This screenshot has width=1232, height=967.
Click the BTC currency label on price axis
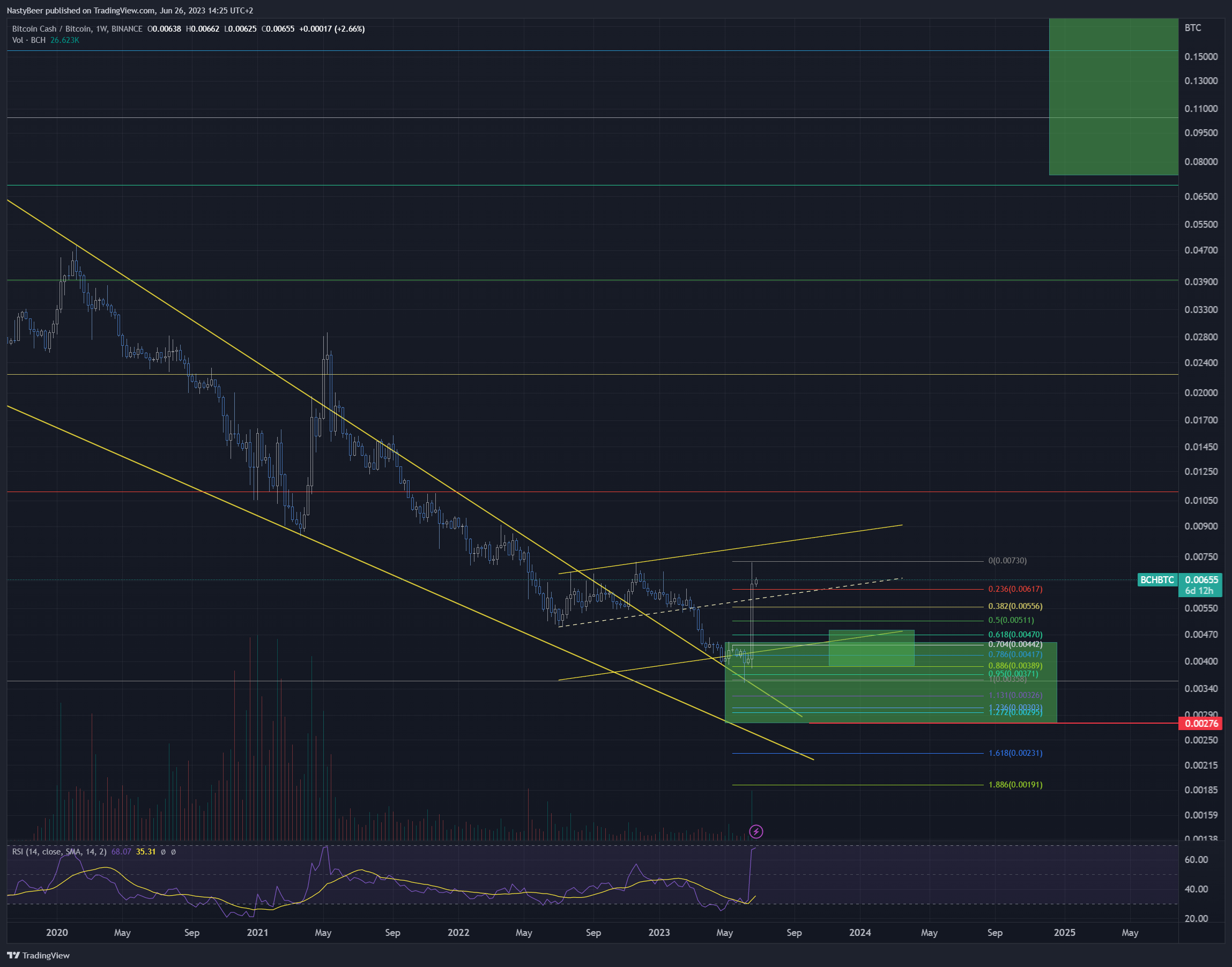pos(1193,28)
